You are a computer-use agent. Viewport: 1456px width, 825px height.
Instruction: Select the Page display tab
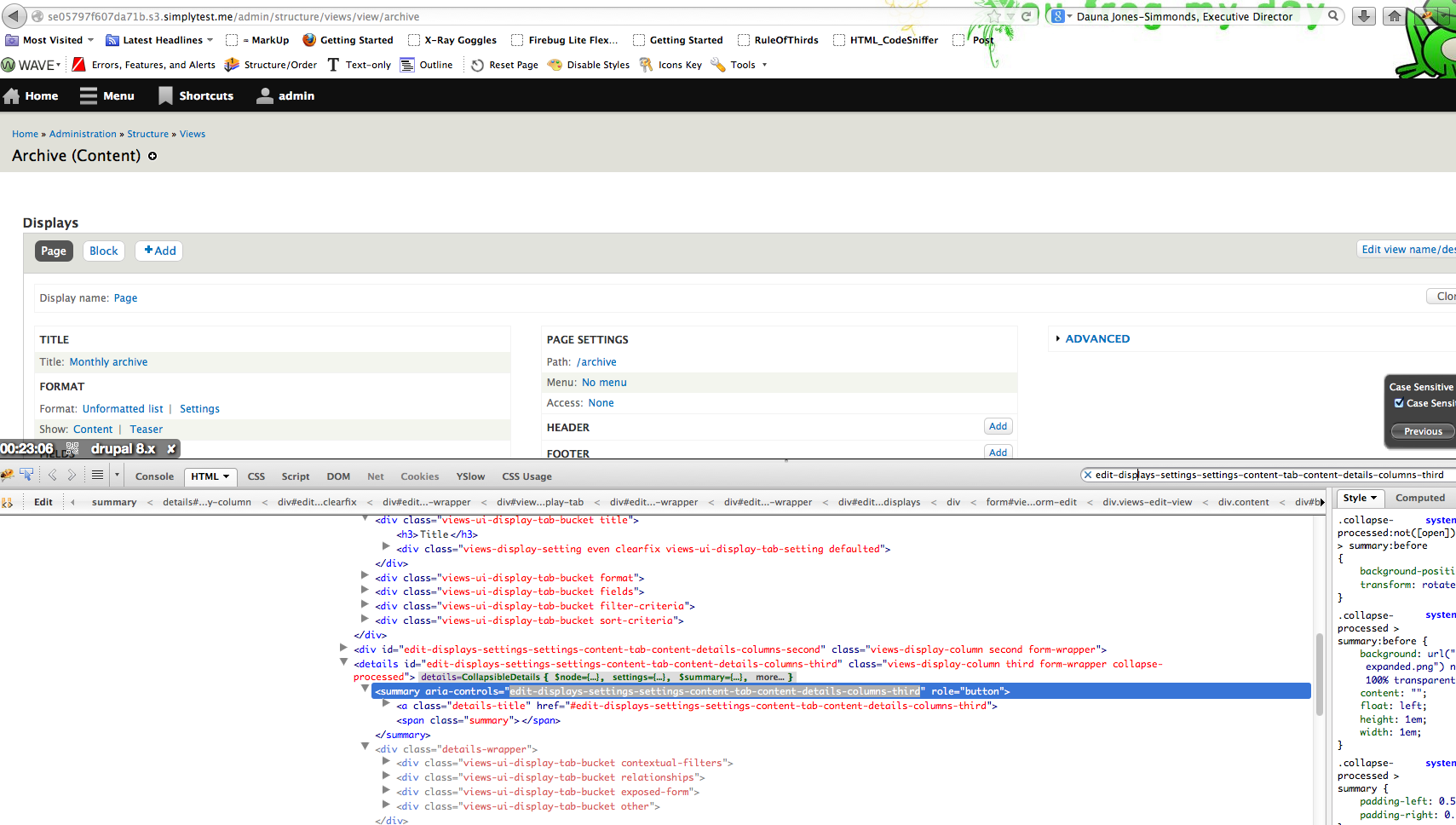tap(54, 251)
